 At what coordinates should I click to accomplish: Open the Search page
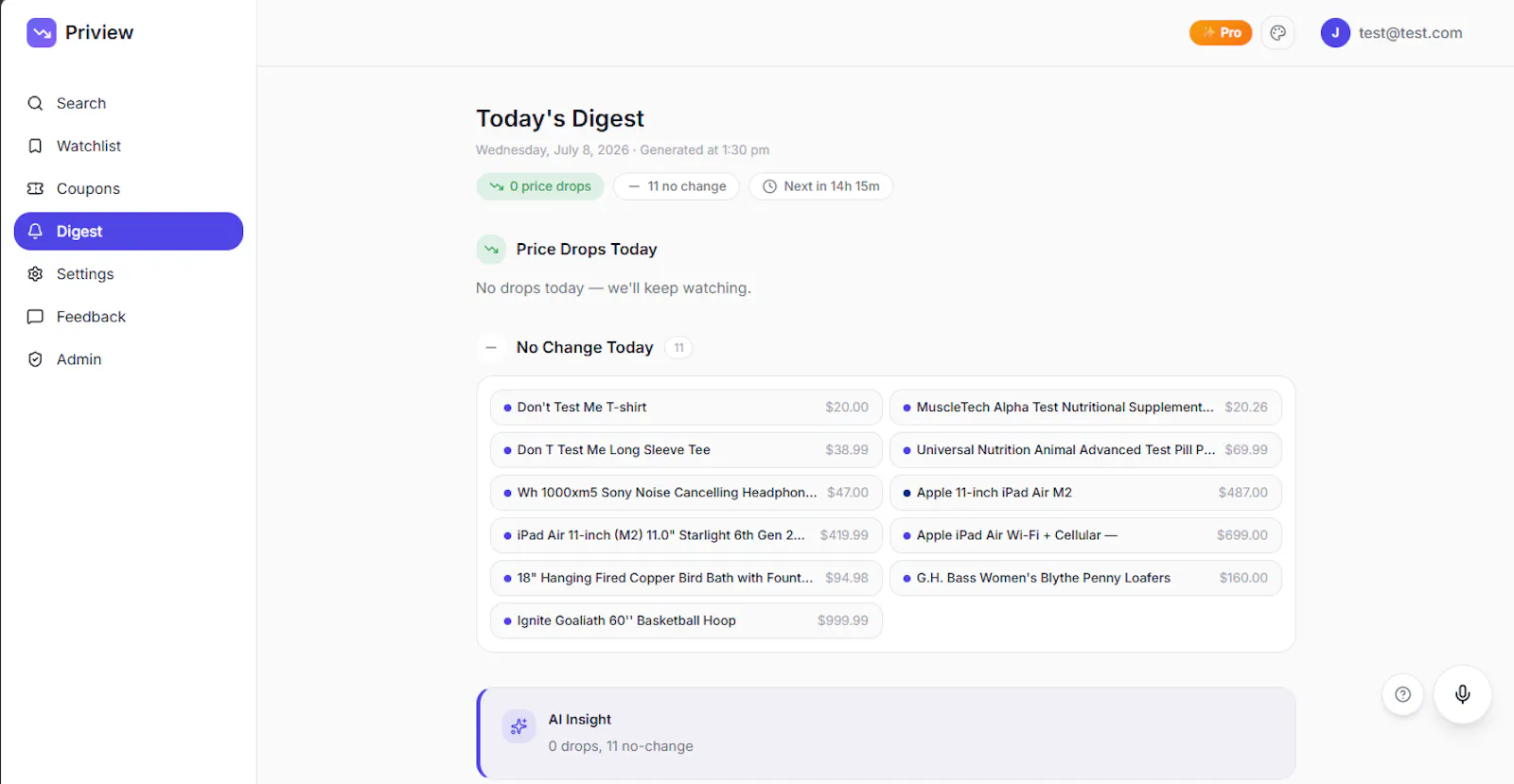click(129, 103)
